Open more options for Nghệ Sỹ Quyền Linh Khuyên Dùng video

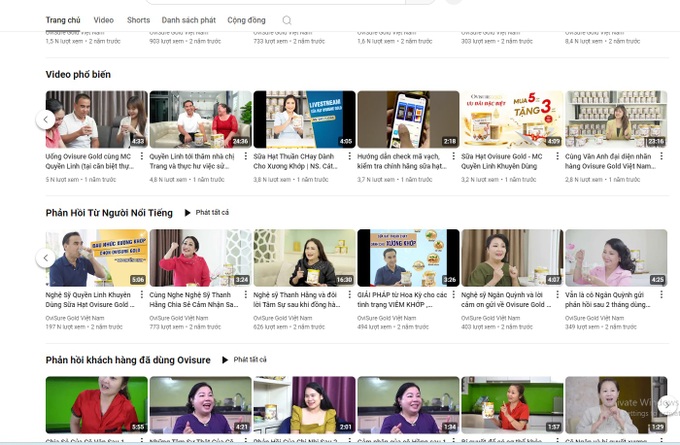pyautogui.click(x=141, y=294)
